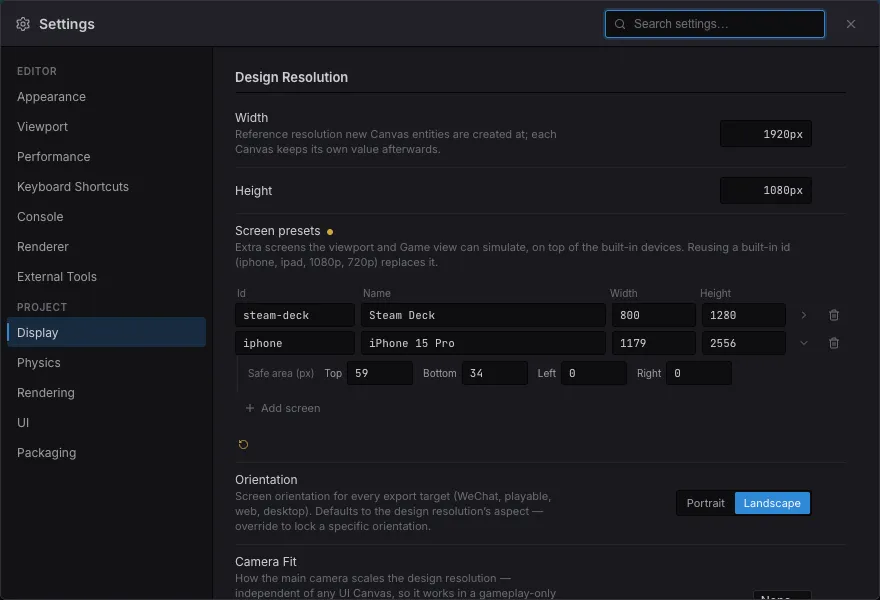Collapse the iphone preset row chevron
880x600 pixels.
click(x=804, y=343)
